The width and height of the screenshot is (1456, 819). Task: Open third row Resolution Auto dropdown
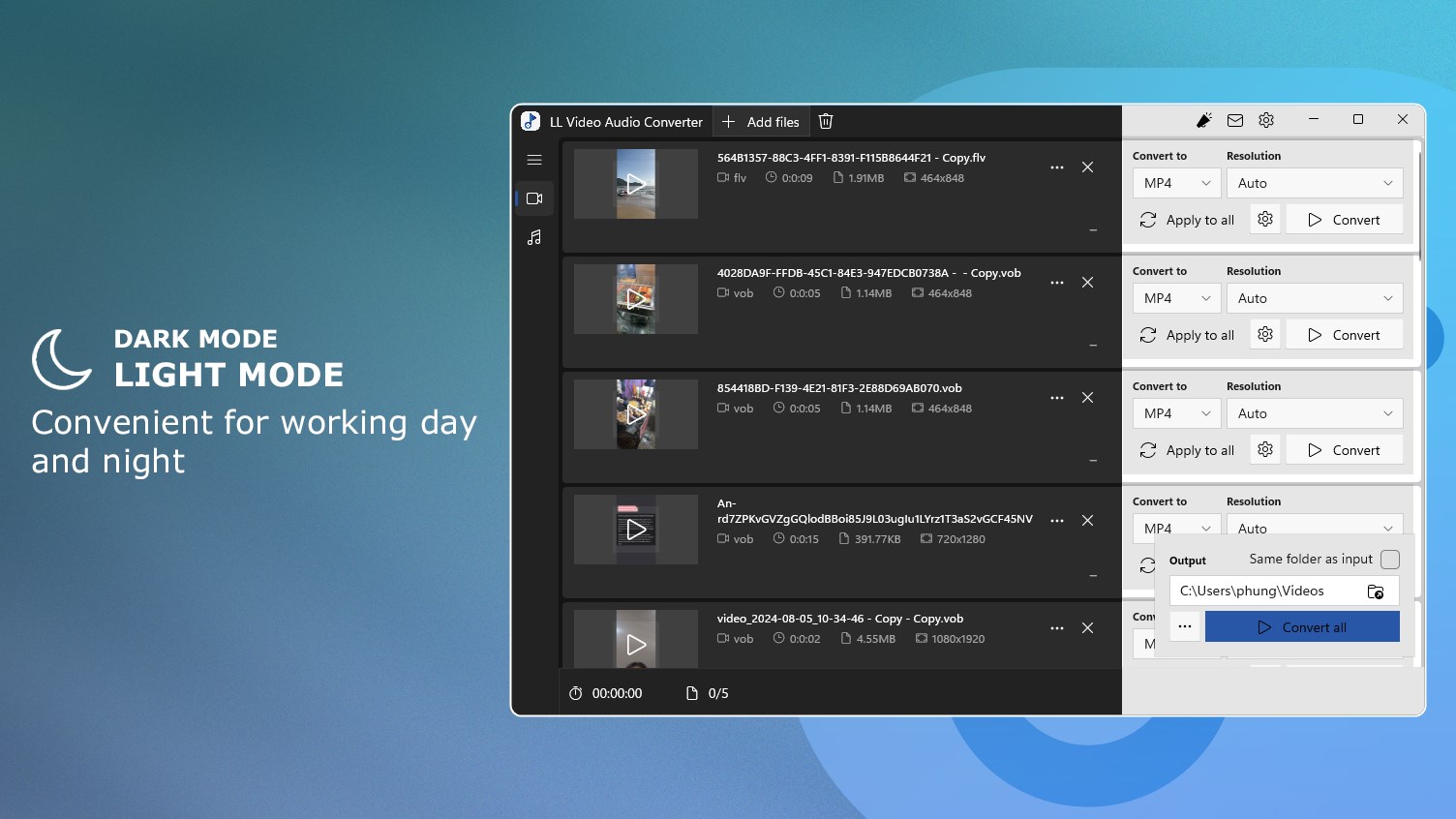(1315, 413)
